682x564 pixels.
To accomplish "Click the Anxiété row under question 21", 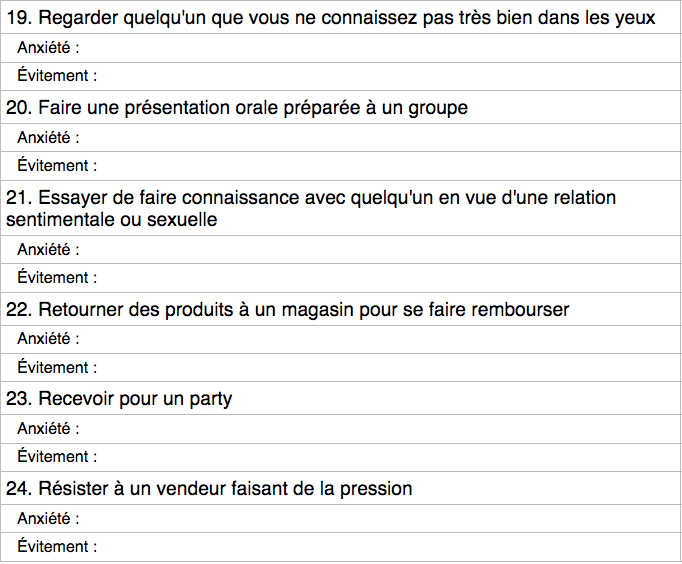I will tap(341, 250).
